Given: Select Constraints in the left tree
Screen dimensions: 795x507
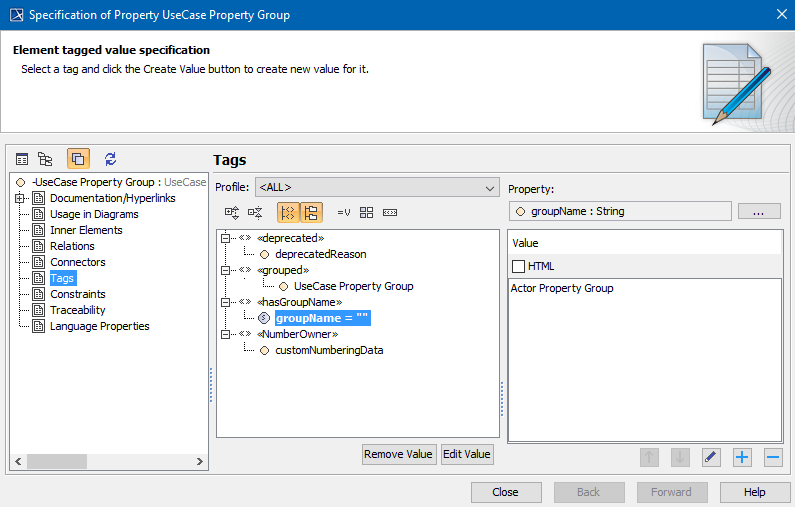Looking at the screenshot, I should (x=78, y=294).
